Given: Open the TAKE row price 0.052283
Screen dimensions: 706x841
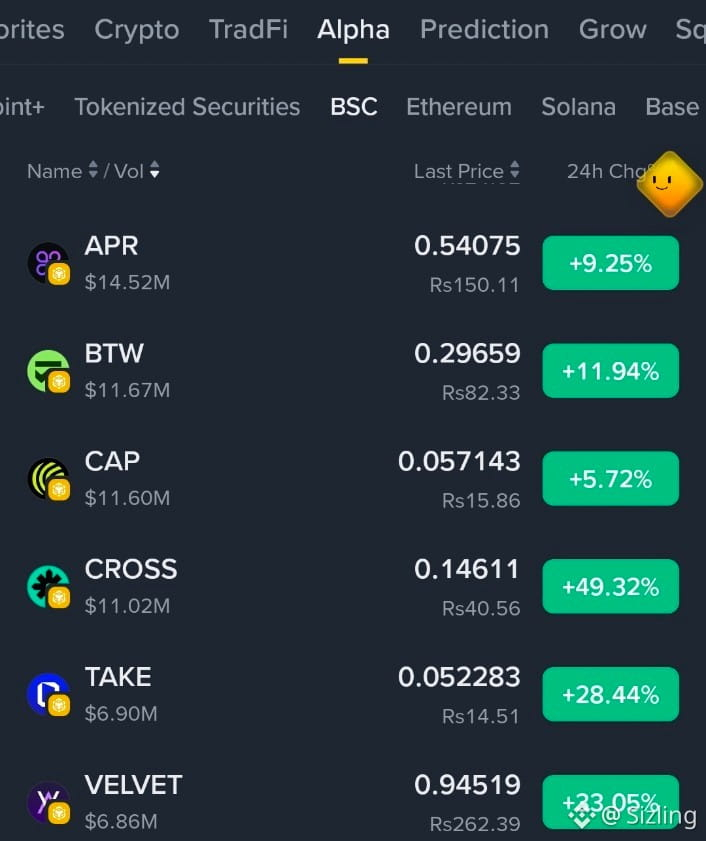Looking at the screenshot, I should pyautogui.click(x=459, y=677).
